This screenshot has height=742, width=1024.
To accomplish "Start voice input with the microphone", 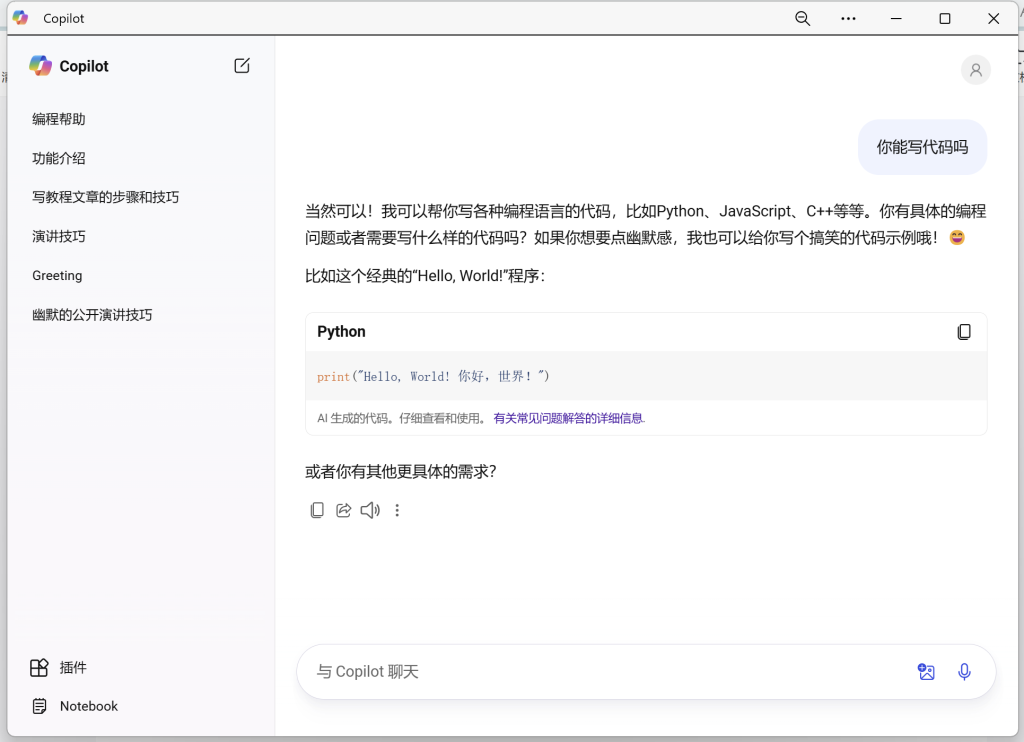I will tap(964, 671).
